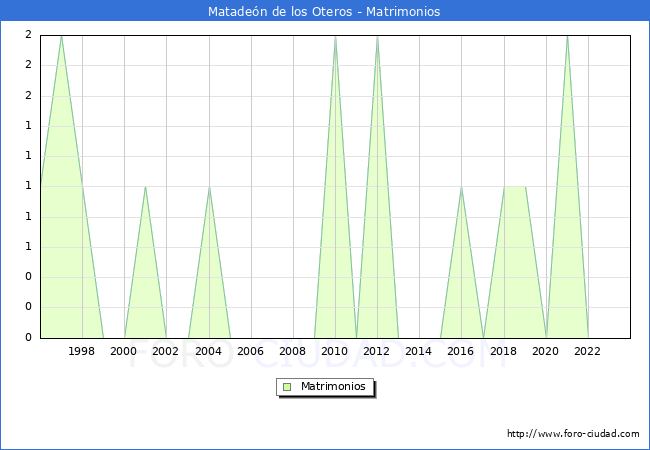
Task: Select the 2000 x-axis label
Action: click(124, 351)
